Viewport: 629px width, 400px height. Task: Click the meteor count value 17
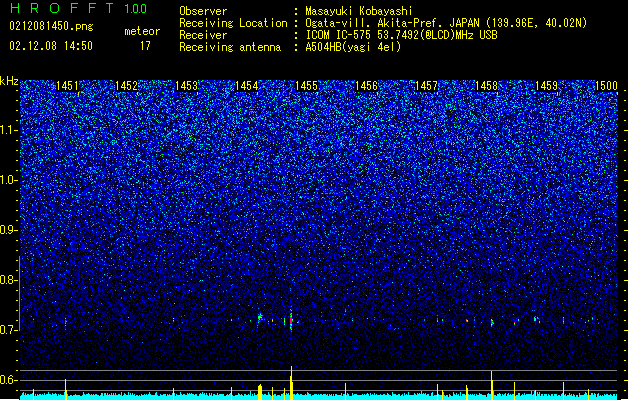(x=145, y=46)
